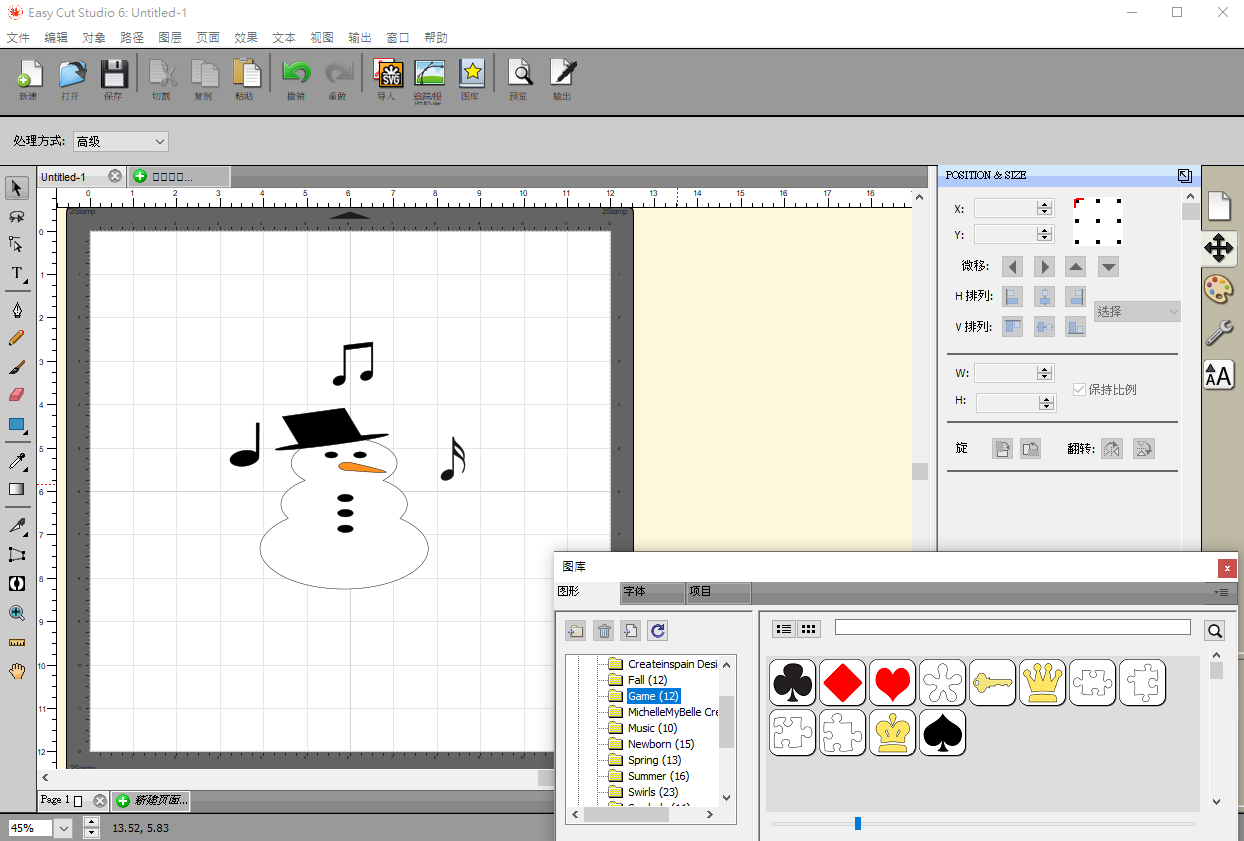
Task: Switch library to grid thumbnail view
Action: pos(809,629)
